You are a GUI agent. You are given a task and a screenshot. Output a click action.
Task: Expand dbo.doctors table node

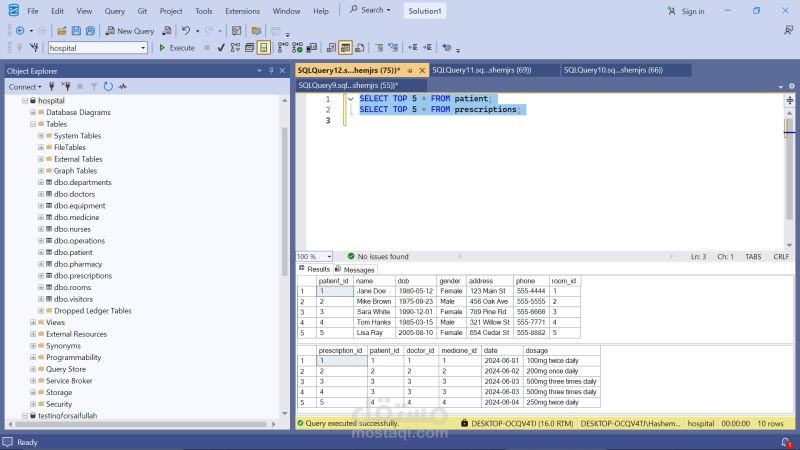point(41,194)
